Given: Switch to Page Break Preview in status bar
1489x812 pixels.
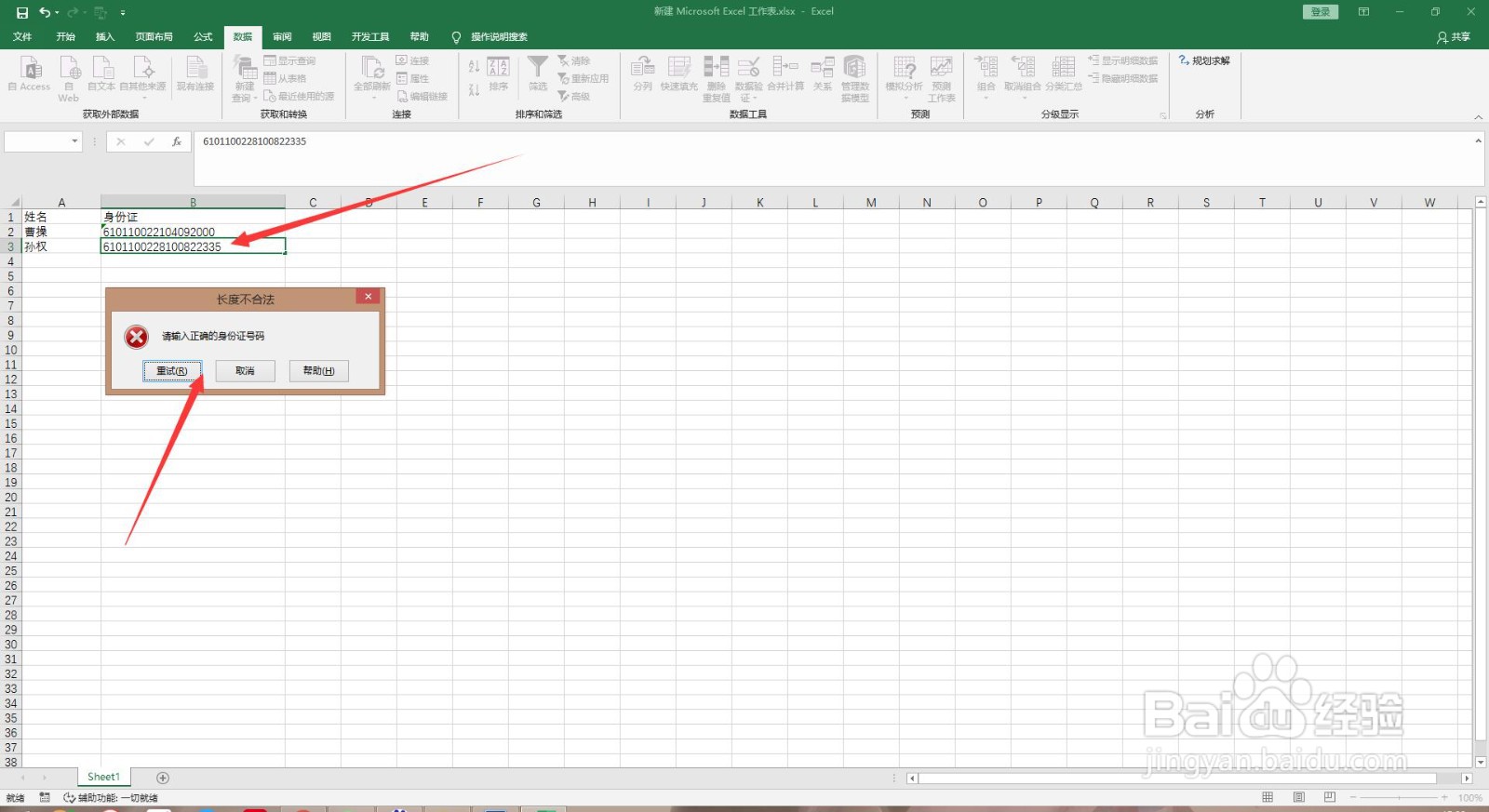Looking at the screenshot, I should pyautogui.click(x=1329, y=797).
